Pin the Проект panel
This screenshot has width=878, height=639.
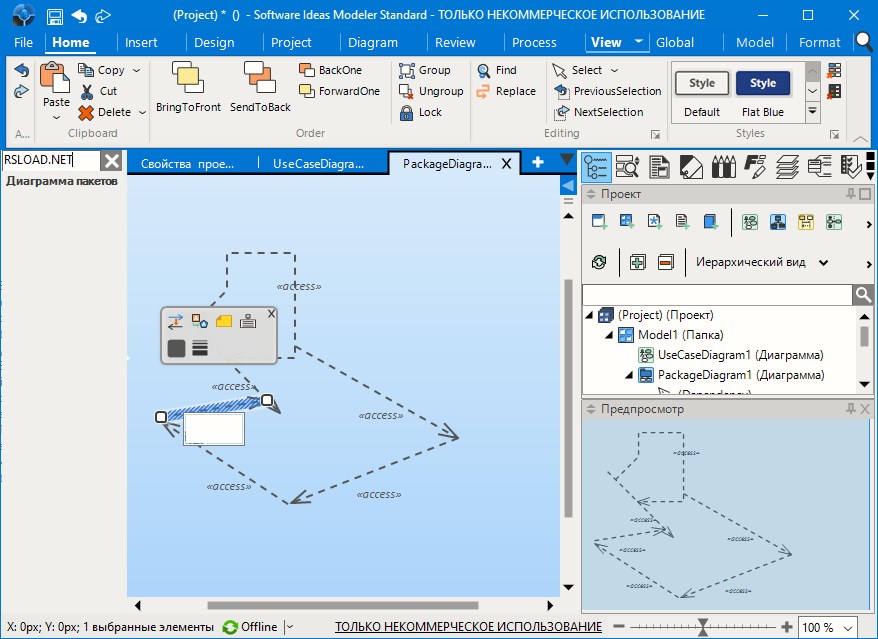click(851, 194)
